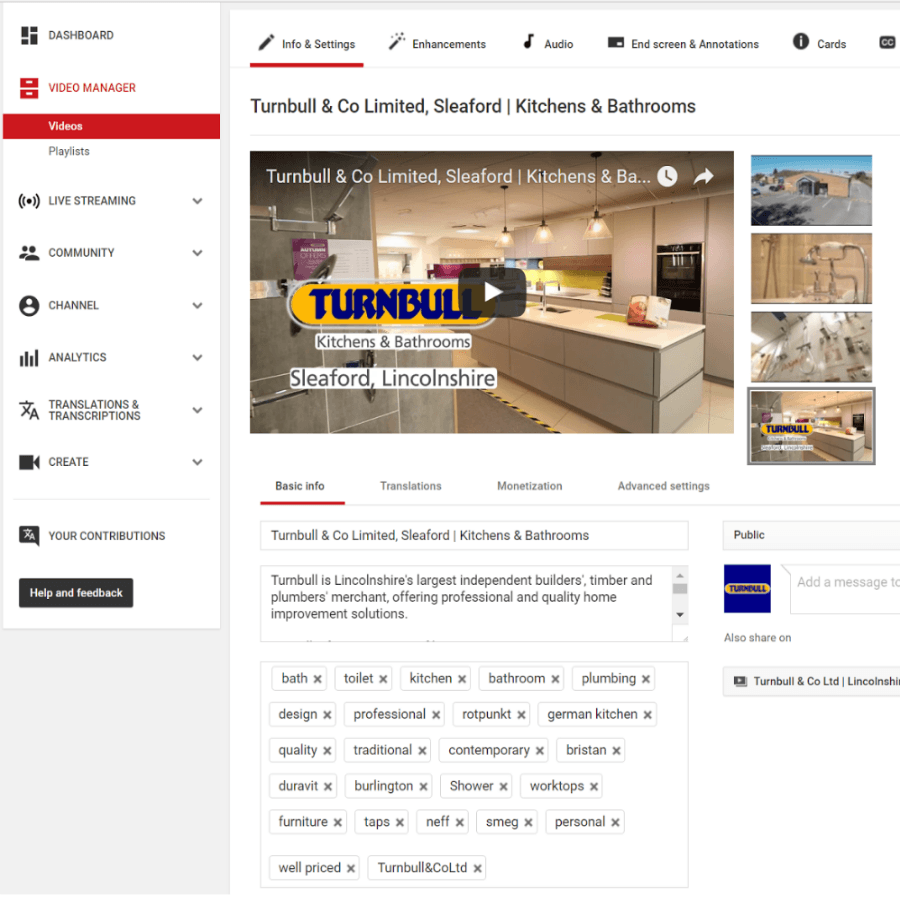Open the Cards tab
Screen dimensions: 900x900
click(819, 44)
